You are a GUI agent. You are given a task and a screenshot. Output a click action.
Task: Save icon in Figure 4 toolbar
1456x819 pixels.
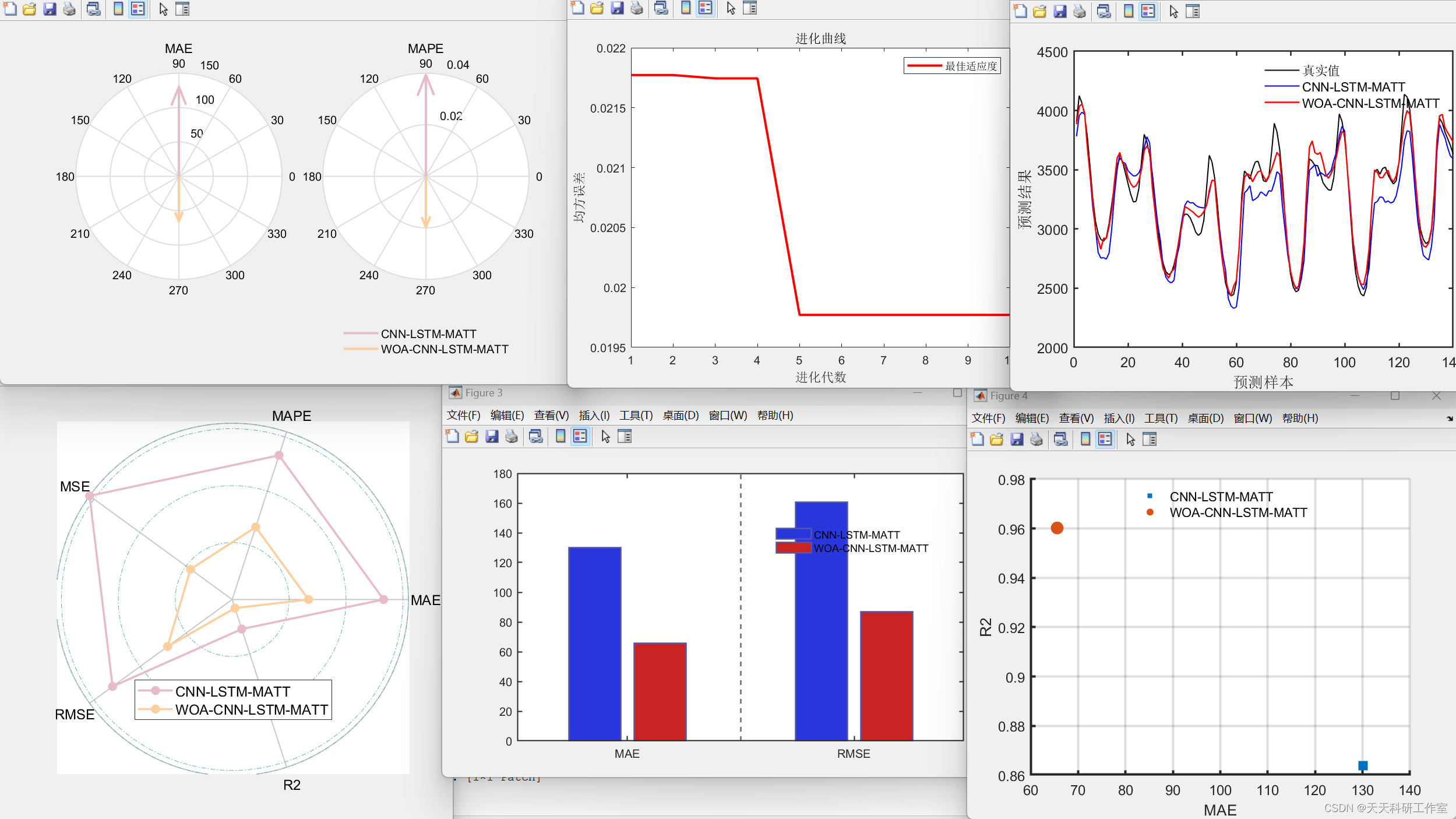click(x=1017, y=439)
